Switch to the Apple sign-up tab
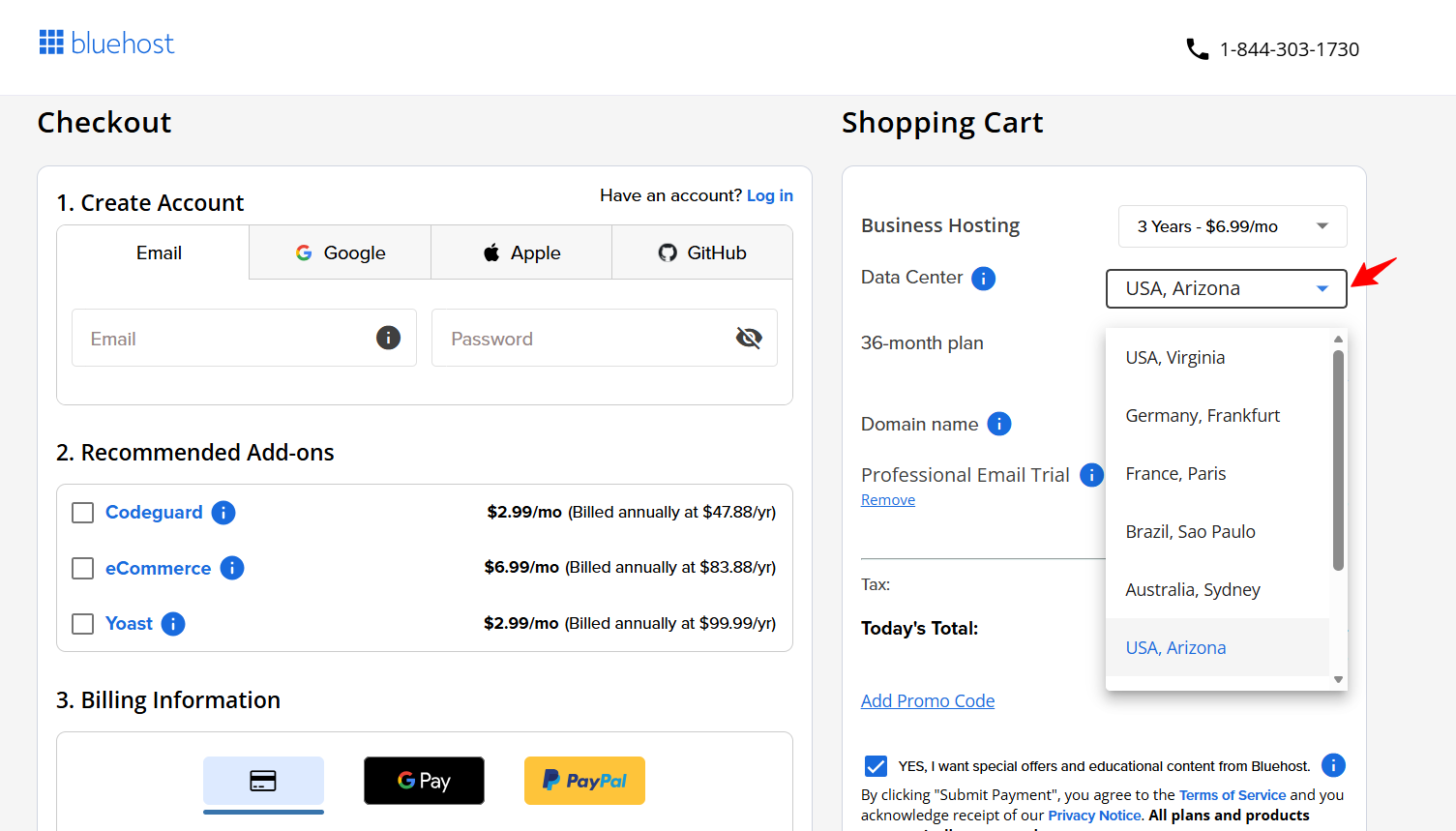Image resolution: width=1456 pixels, height=831 pixels. pyautogui.click(x=521, y=252)
